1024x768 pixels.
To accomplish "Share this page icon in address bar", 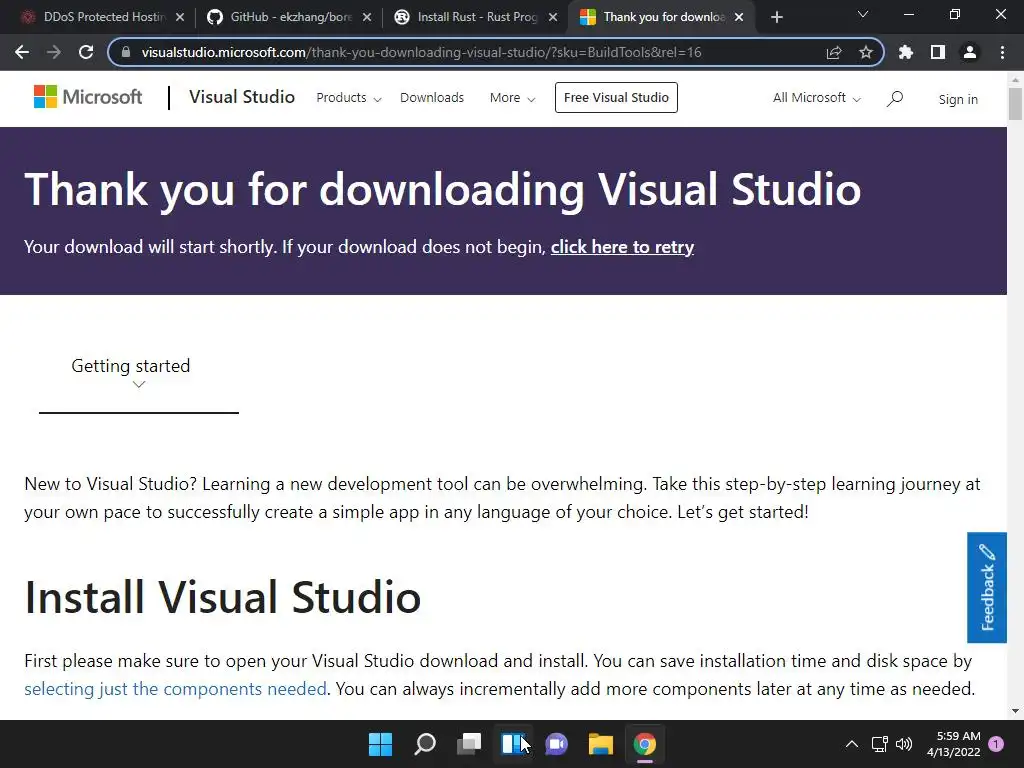I will point(834,52).
